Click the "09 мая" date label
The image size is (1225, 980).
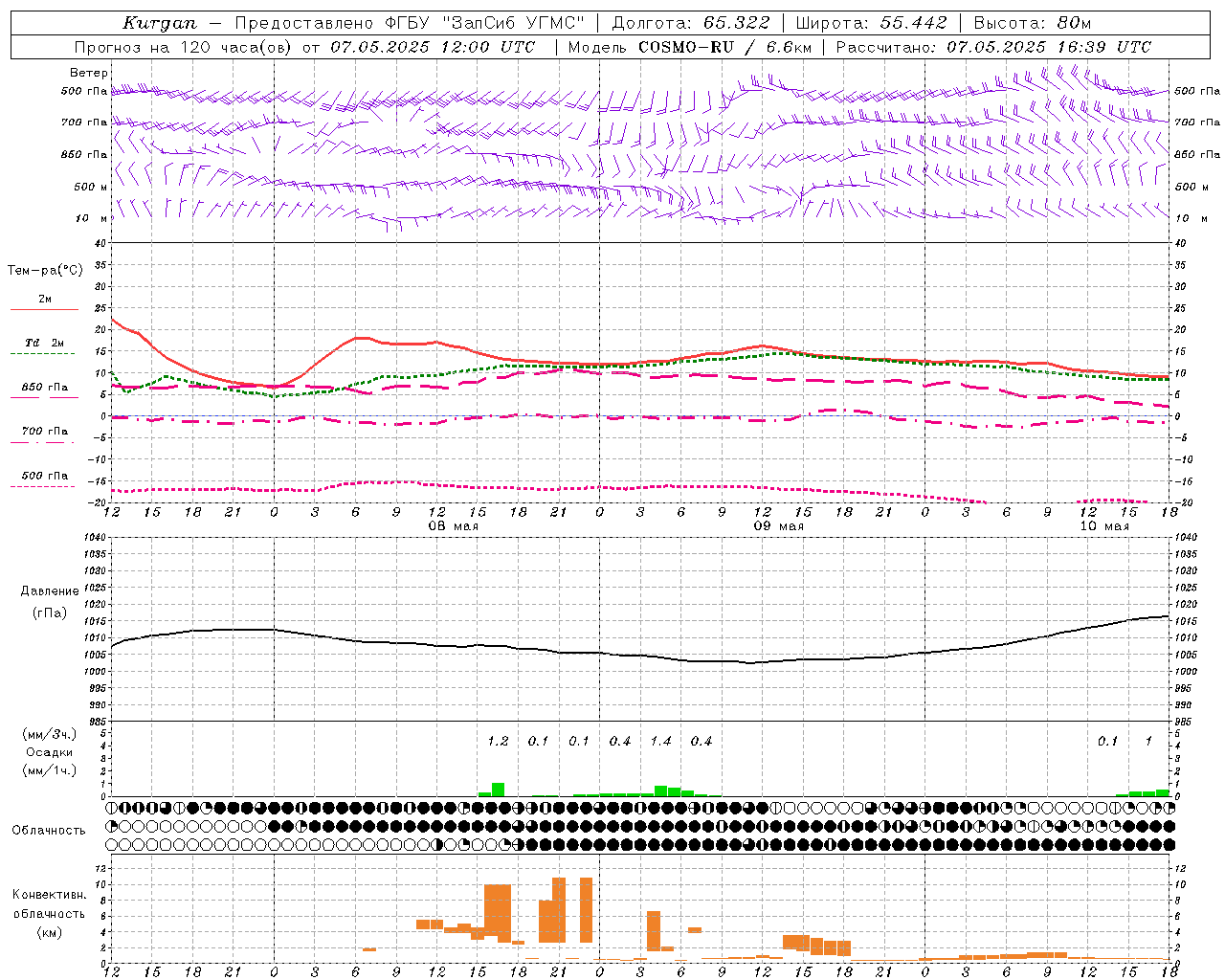(779, 526)
